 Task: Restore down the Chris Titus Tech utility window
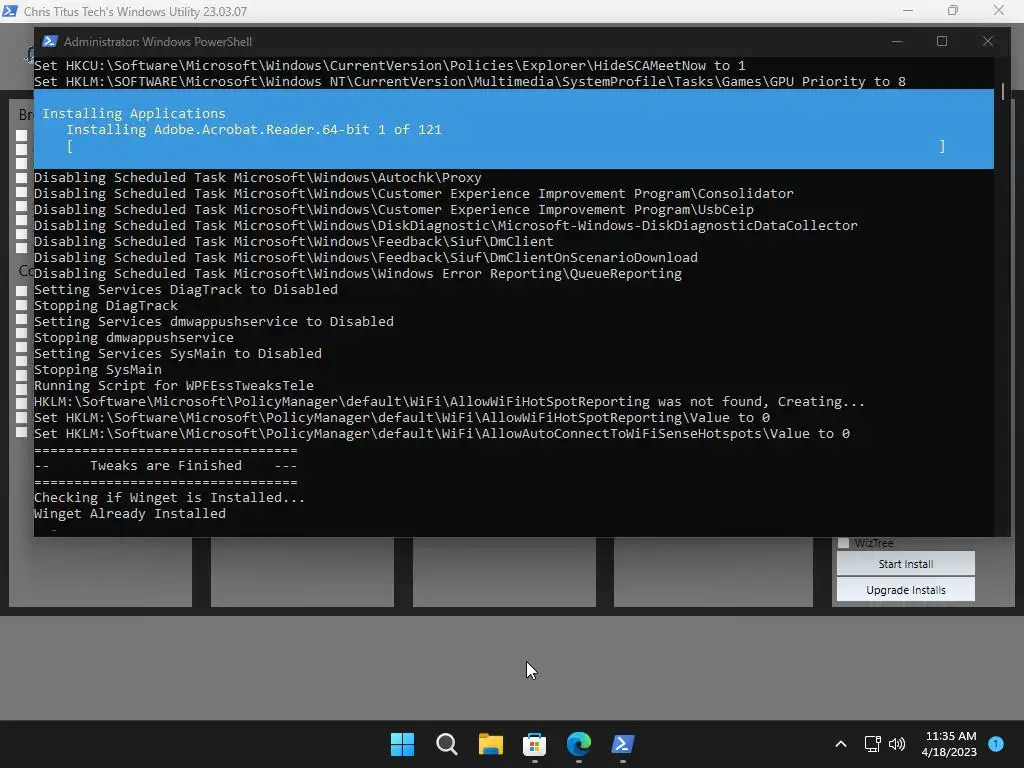click(953, 10)
